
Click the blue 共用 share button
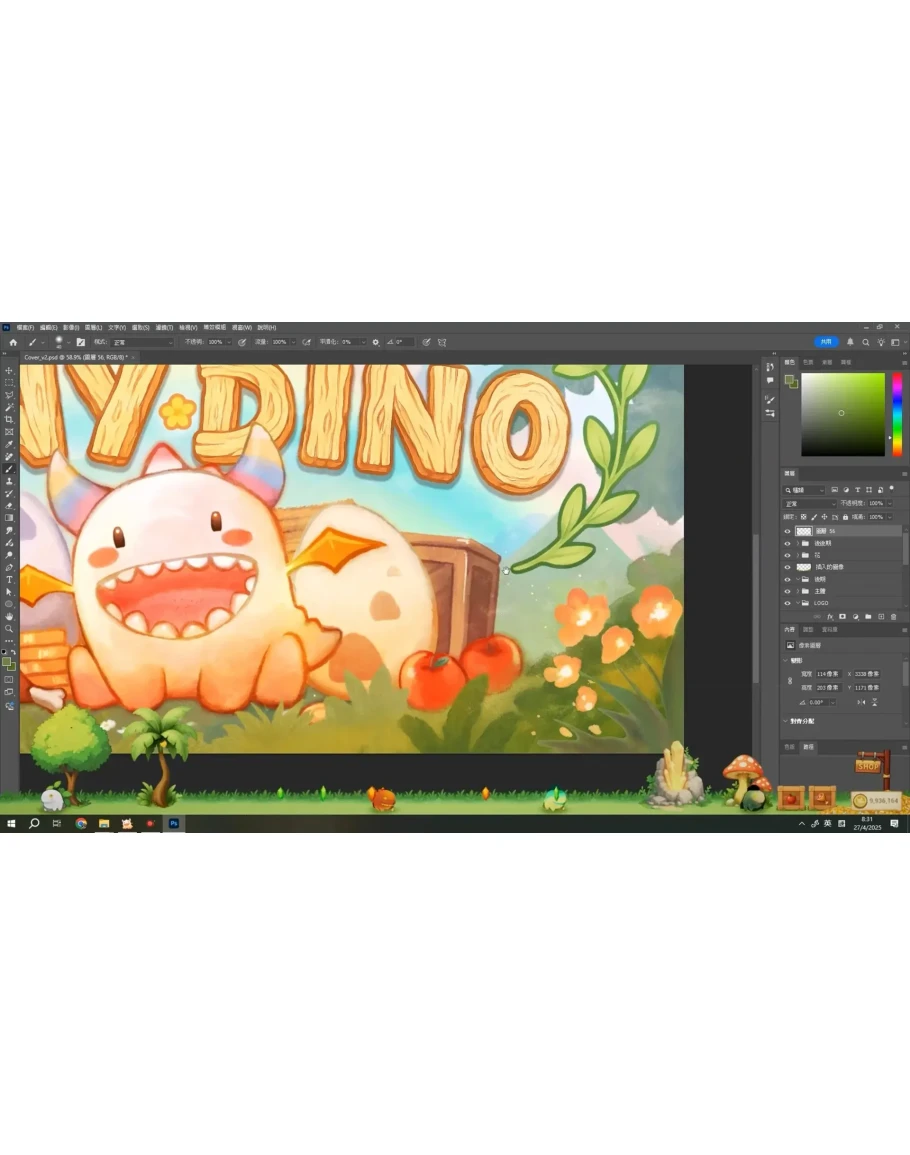(825, 342)
